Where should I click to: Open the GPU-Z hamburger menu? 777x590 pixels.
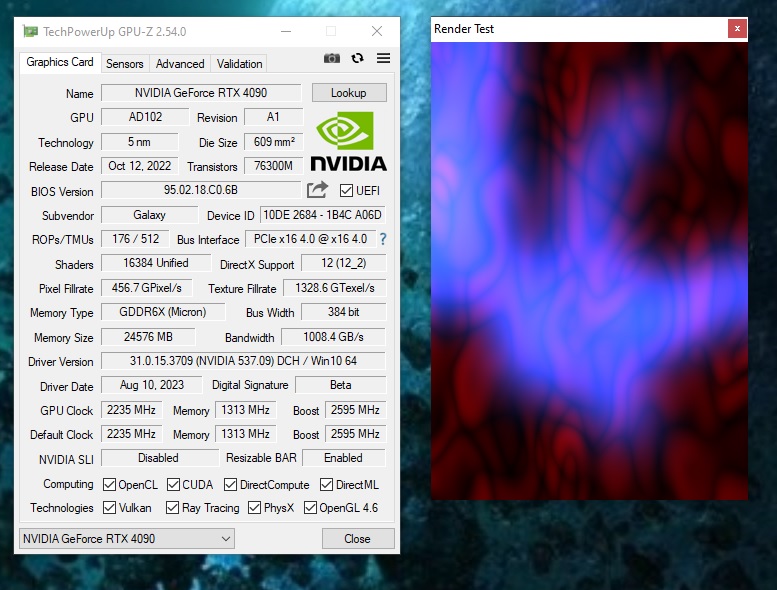(x=383, y=58)
